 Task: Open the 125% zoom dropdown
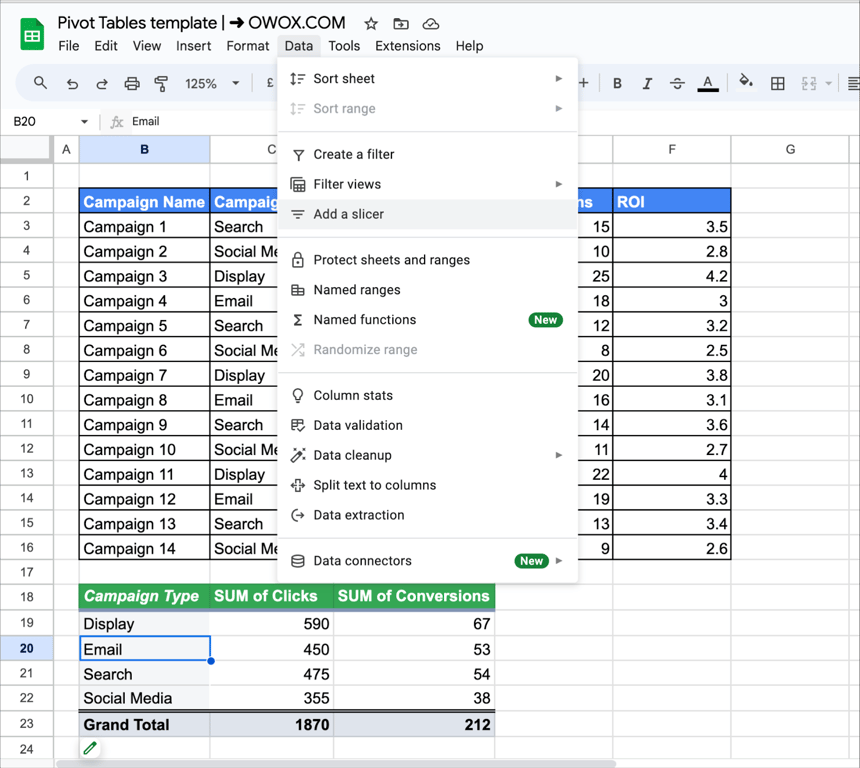pyautogui.click(x=212, y=83)
